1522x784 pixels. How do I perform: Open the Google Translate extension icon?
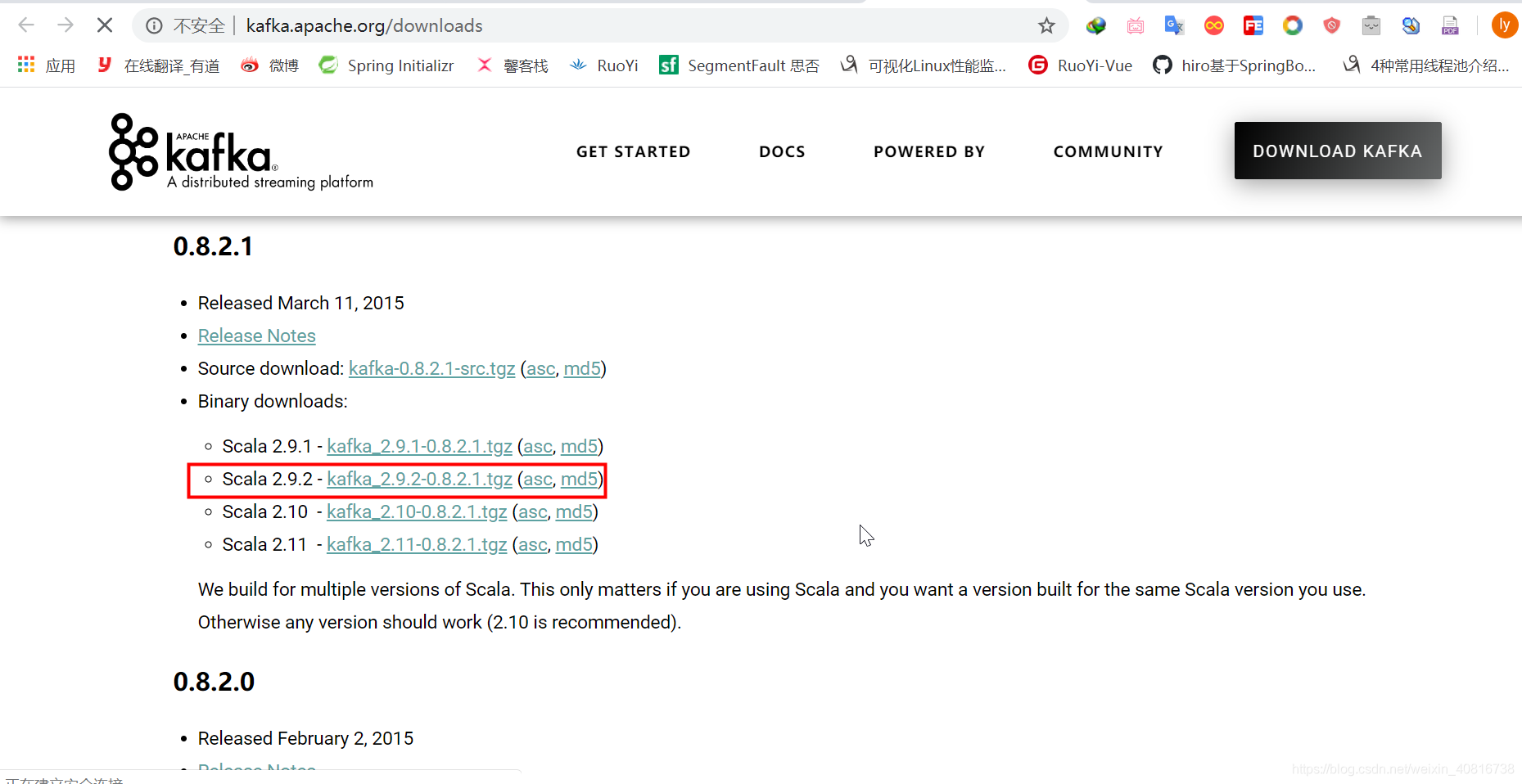click(x=1175, y=26)
